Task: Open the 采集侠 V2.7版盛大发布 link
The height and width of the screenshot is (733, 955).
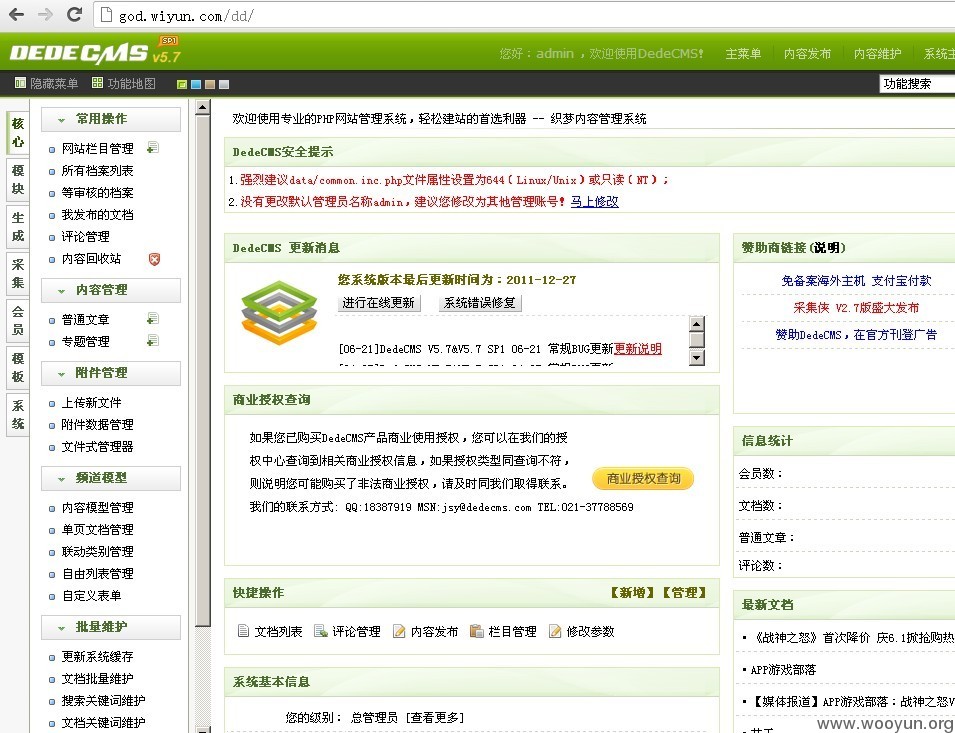Action: [856, 307]
